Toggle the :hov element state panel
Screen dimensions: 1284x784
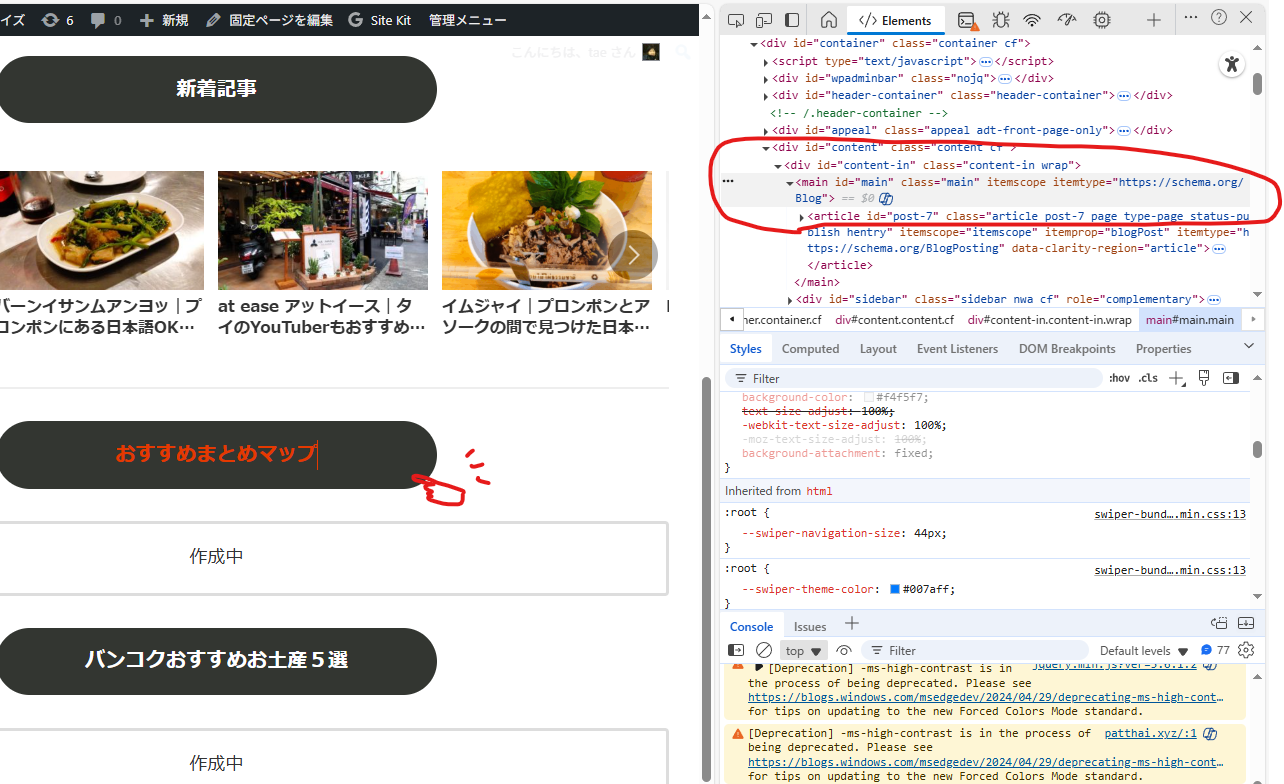coord(1119,378)
